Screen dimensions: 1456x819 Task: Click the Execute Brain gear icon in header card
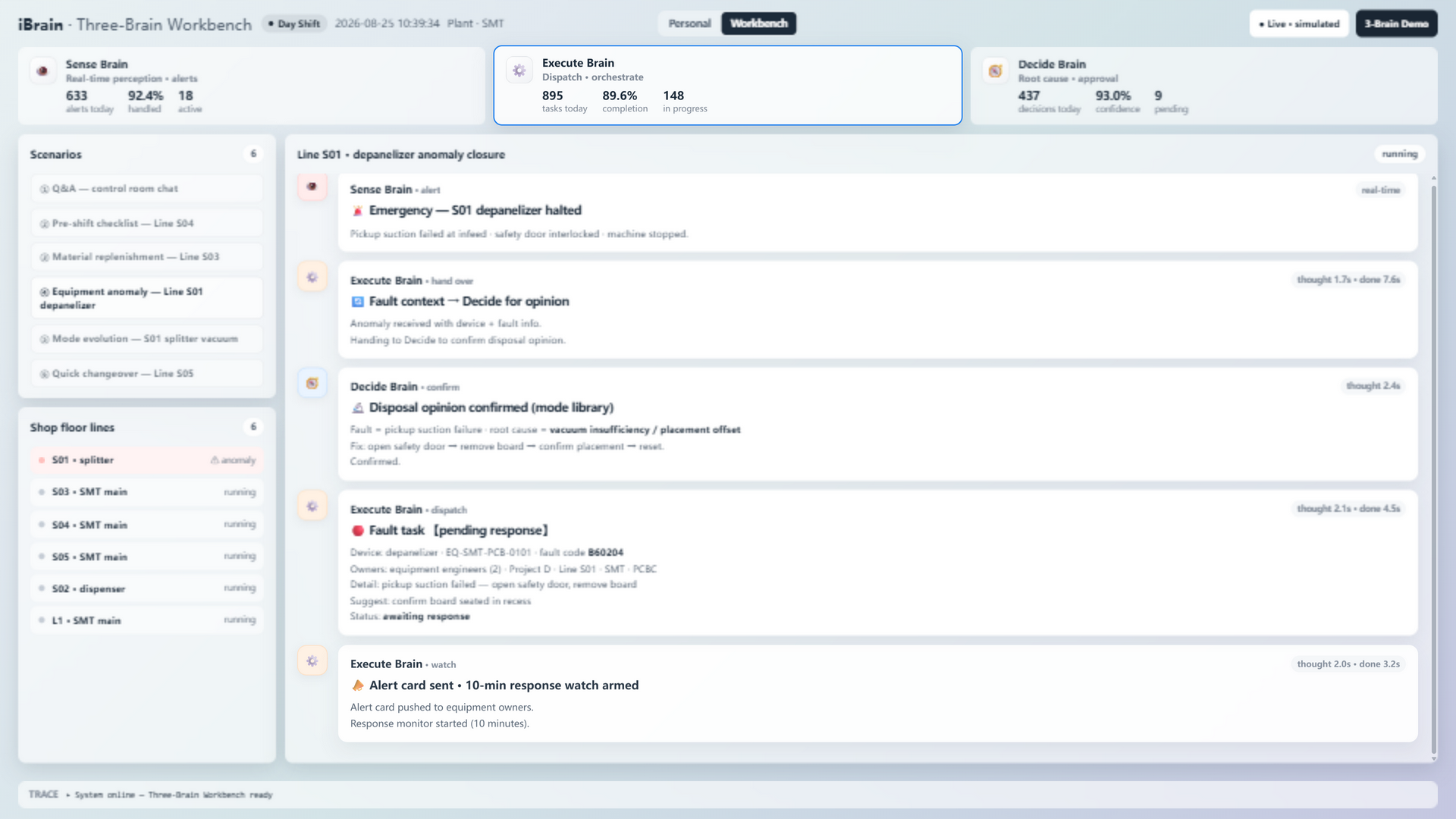coord(519,71)
